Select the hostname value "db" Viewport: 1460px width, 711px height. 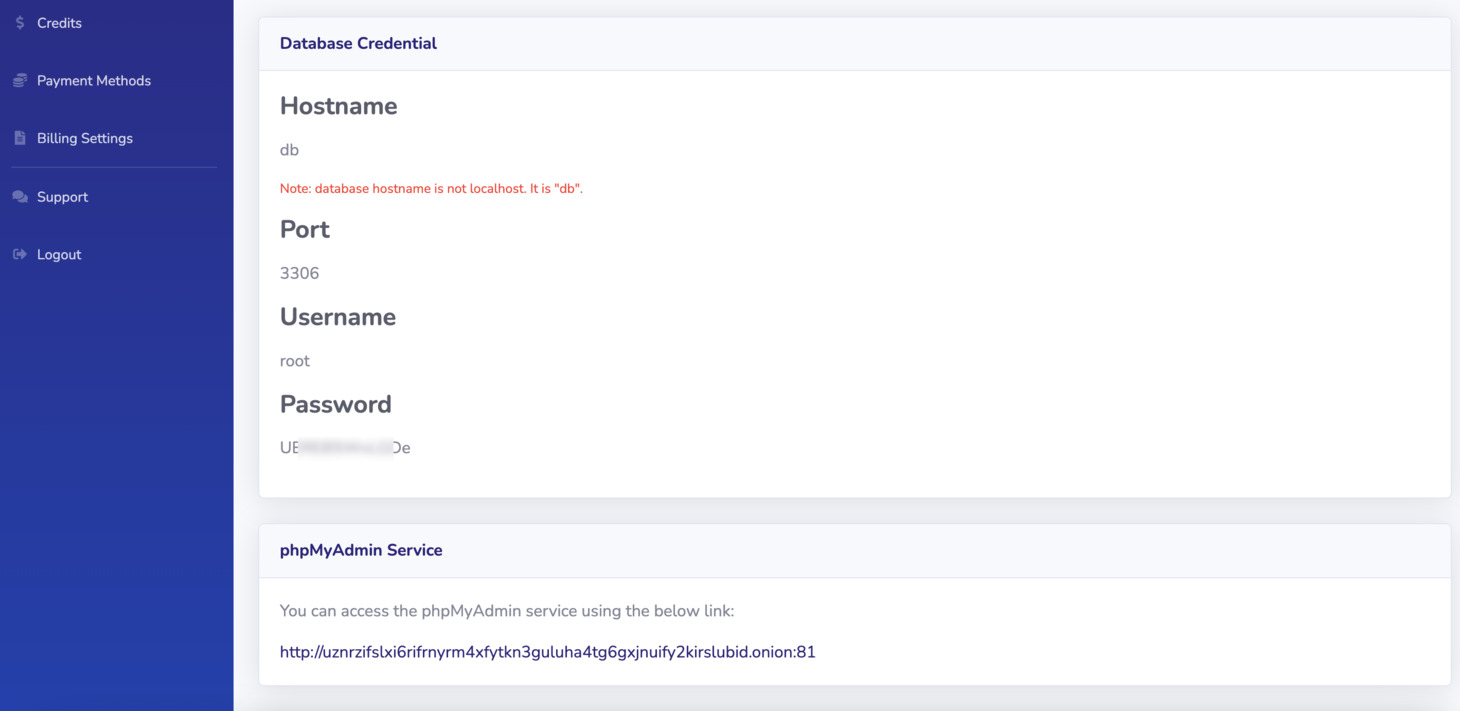click(x=289, y=150)
